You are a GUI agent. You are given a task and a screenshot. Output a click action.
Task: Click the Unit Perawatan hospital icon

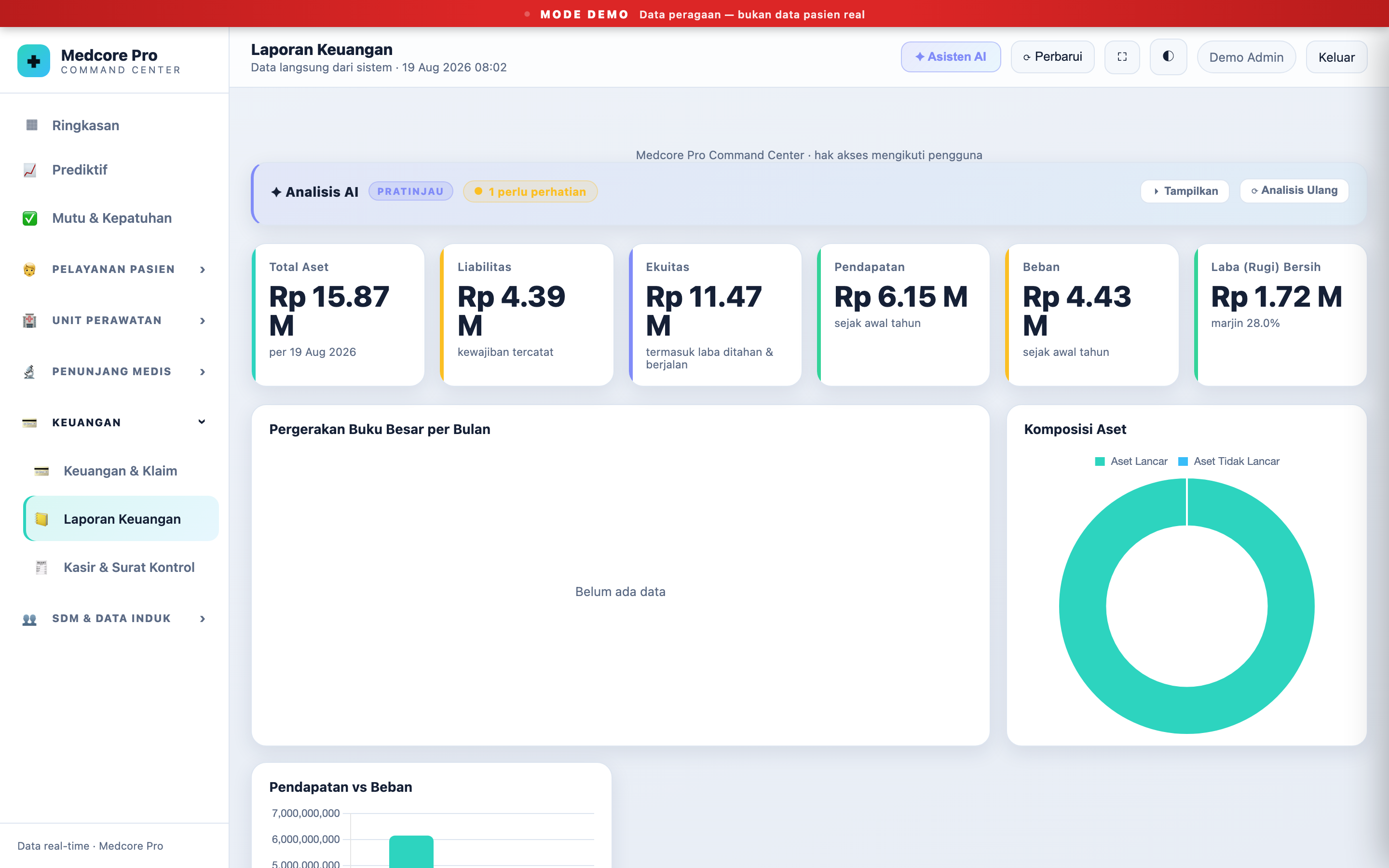point(30,320)
